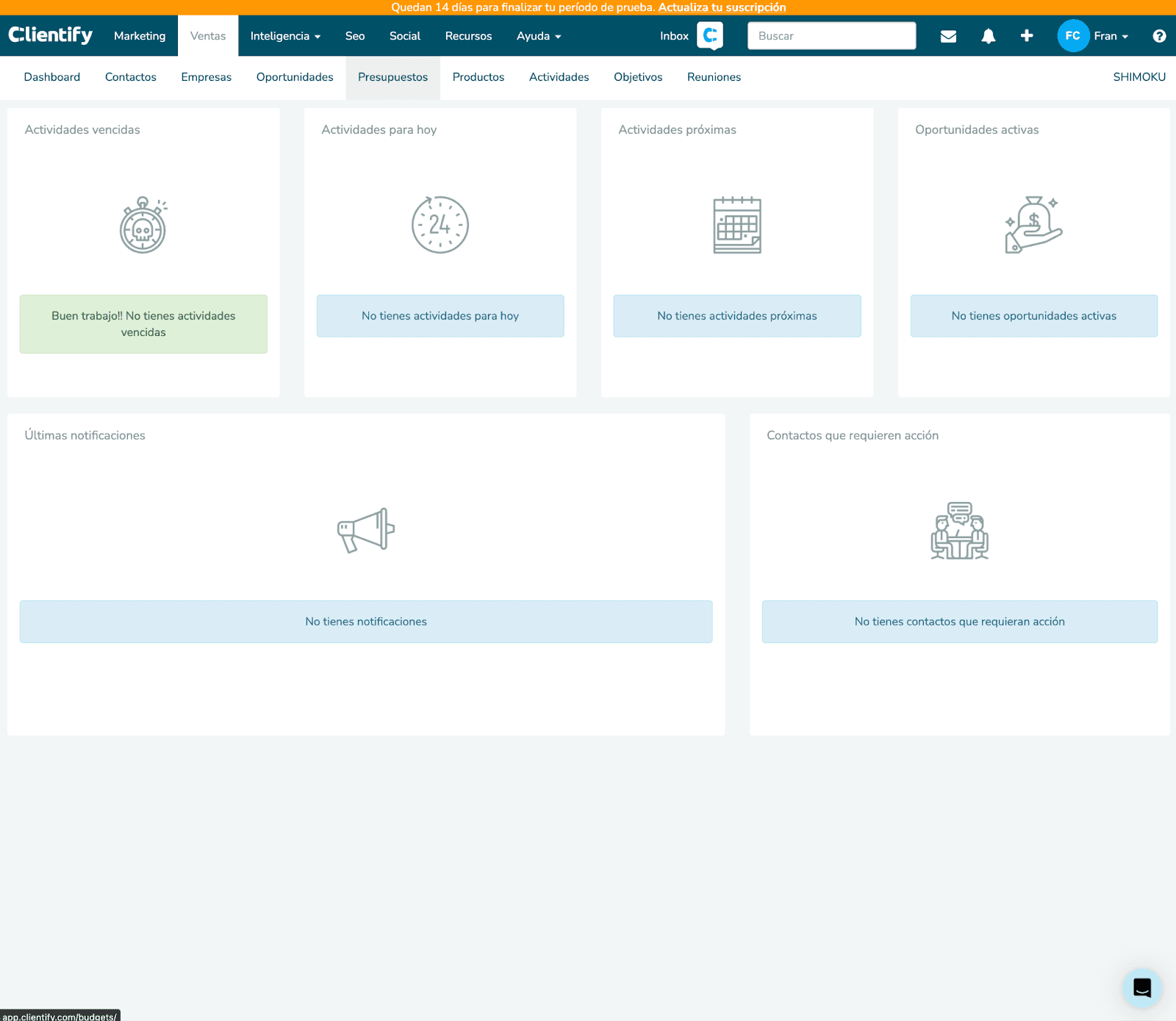Open the Inbox chat icon
Image resolution: width=1176 pixels, height=1021 pixels.
(710, 35)
